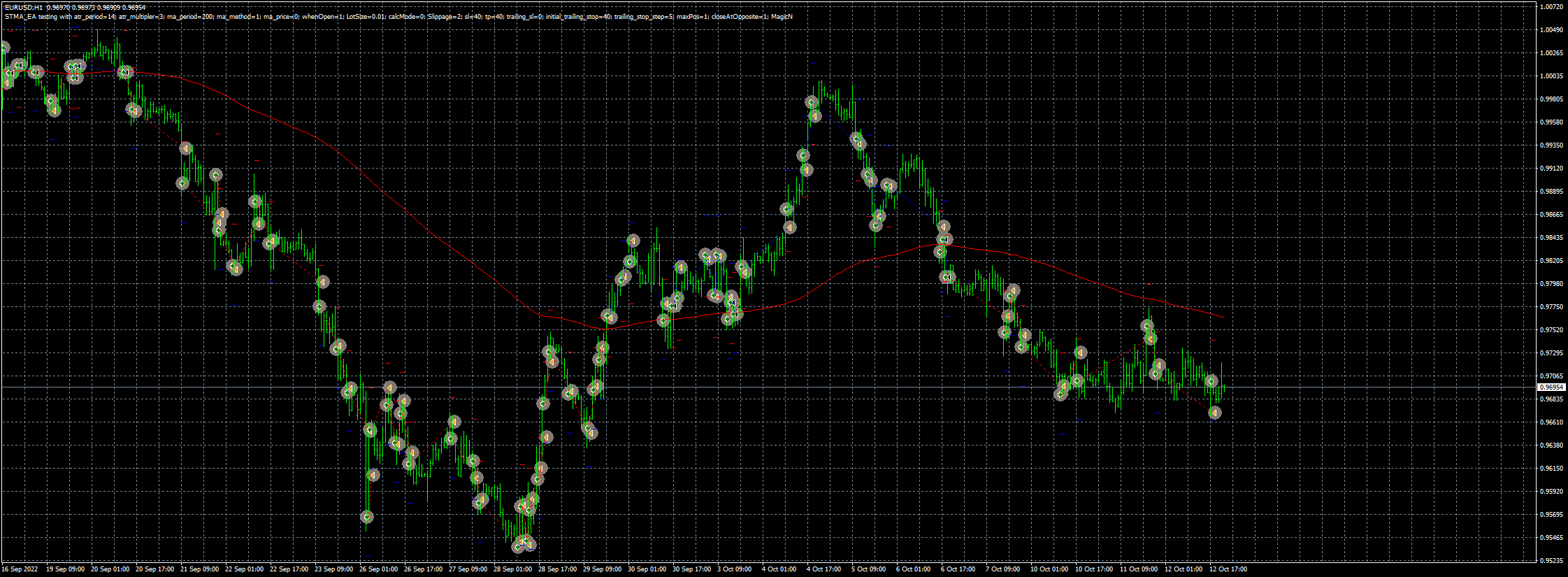Viewport: 1568px width, 577px height.
Task: Click the 6 Oct 17:00 time label
Action: point(958,569)
